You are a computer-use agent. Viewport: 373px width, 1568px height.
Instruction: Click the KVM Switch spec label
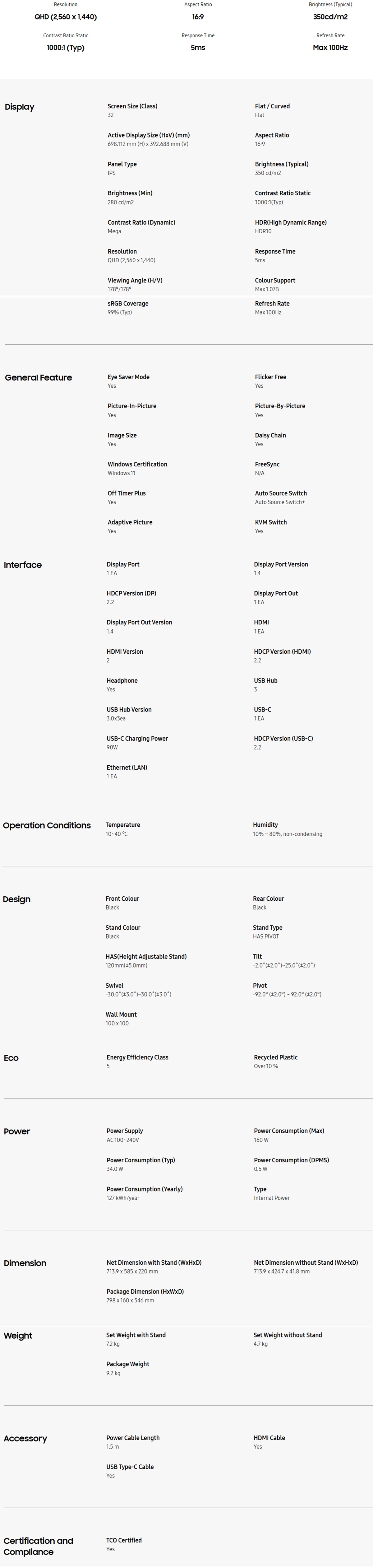click(271, 523)
